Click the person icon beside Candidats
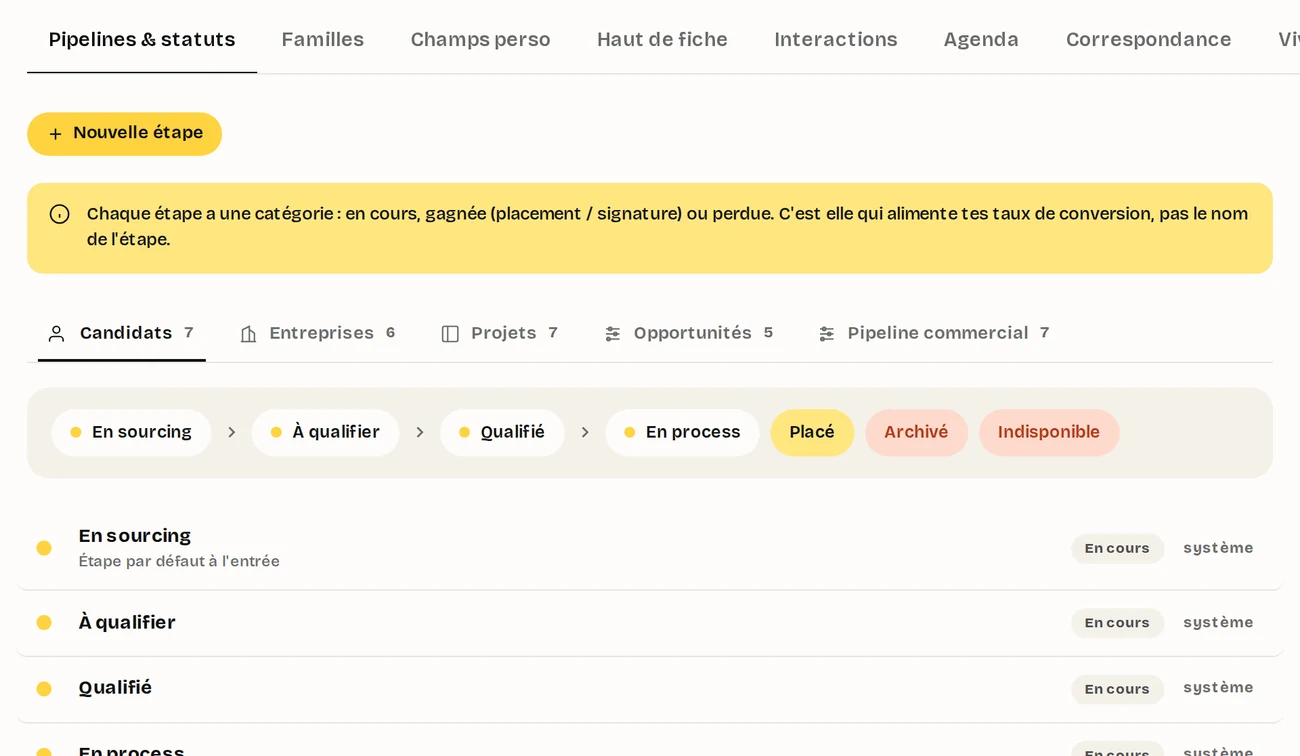 (57, 334)
